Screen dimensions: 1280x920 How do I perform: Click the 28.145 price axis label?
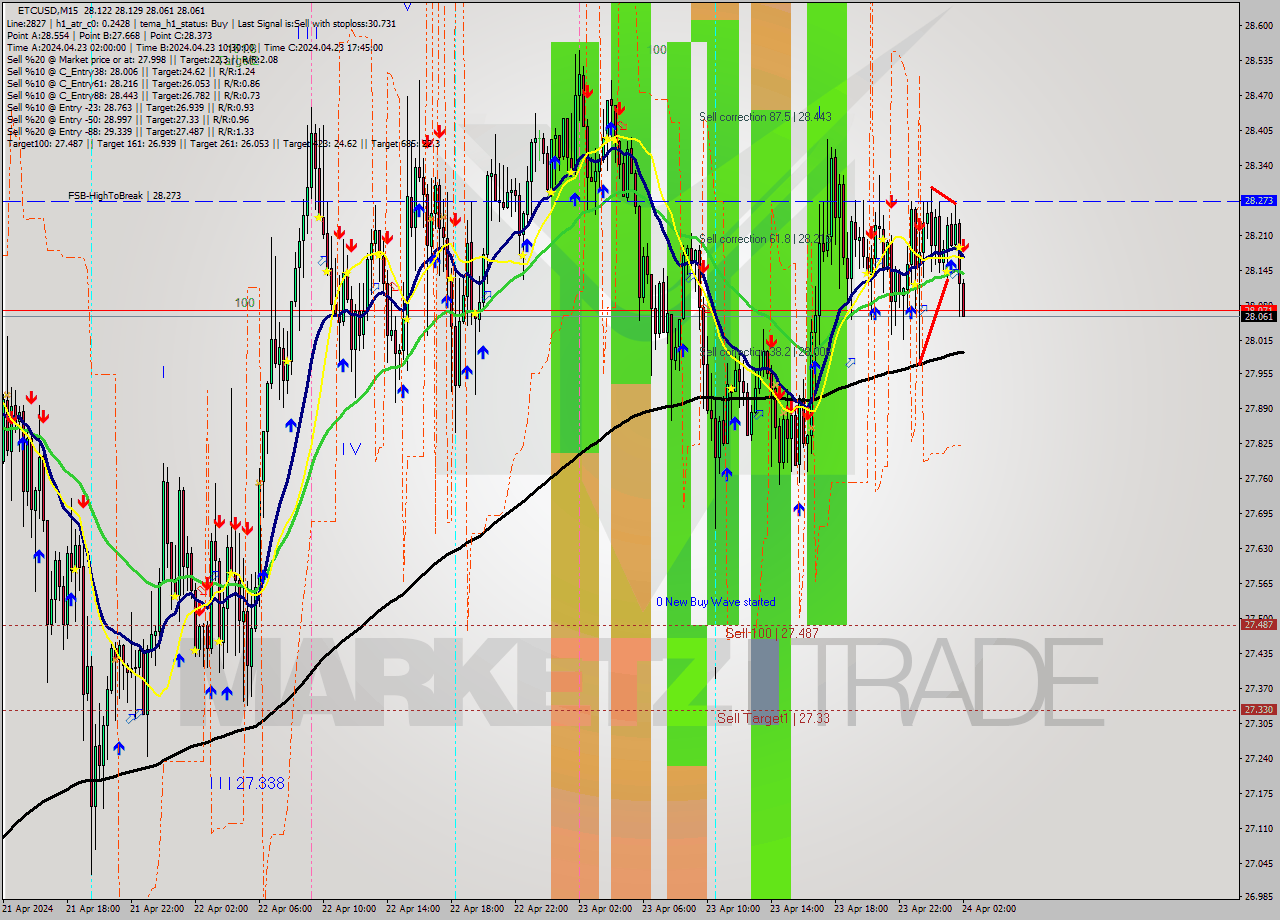1258,271
